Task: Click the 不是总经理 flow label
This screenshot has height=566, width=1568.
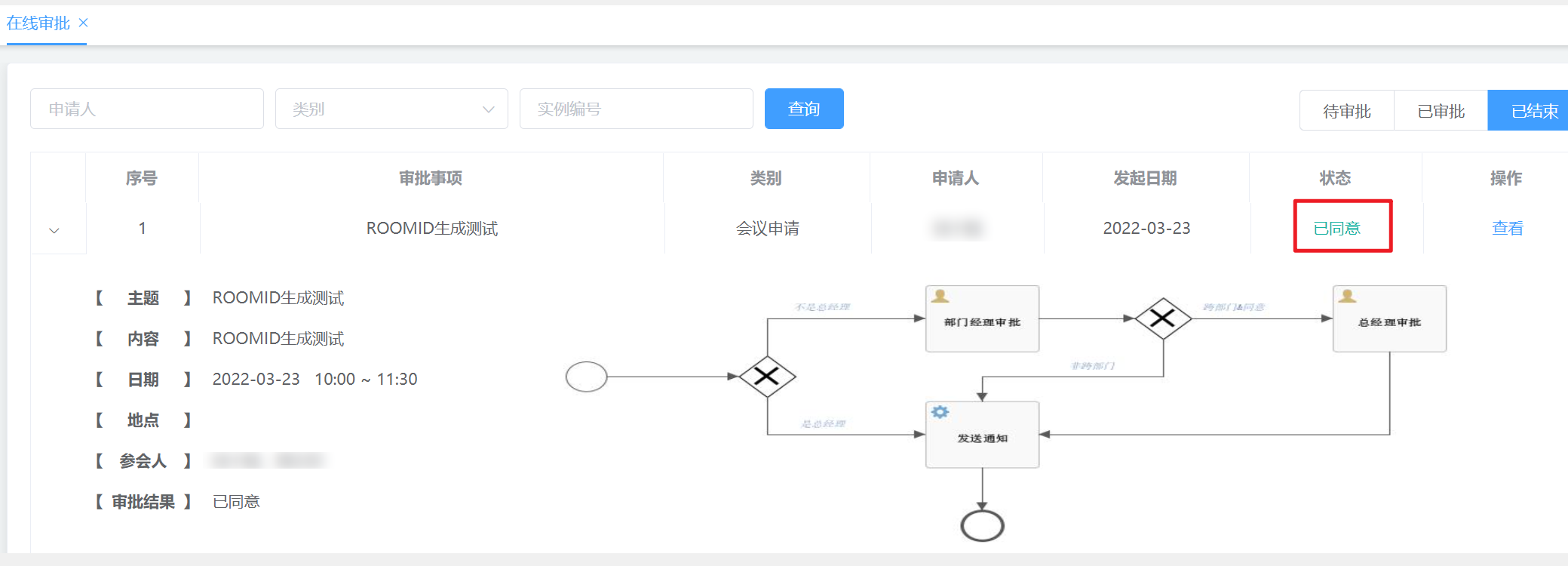Action: [x=822, y=307]
